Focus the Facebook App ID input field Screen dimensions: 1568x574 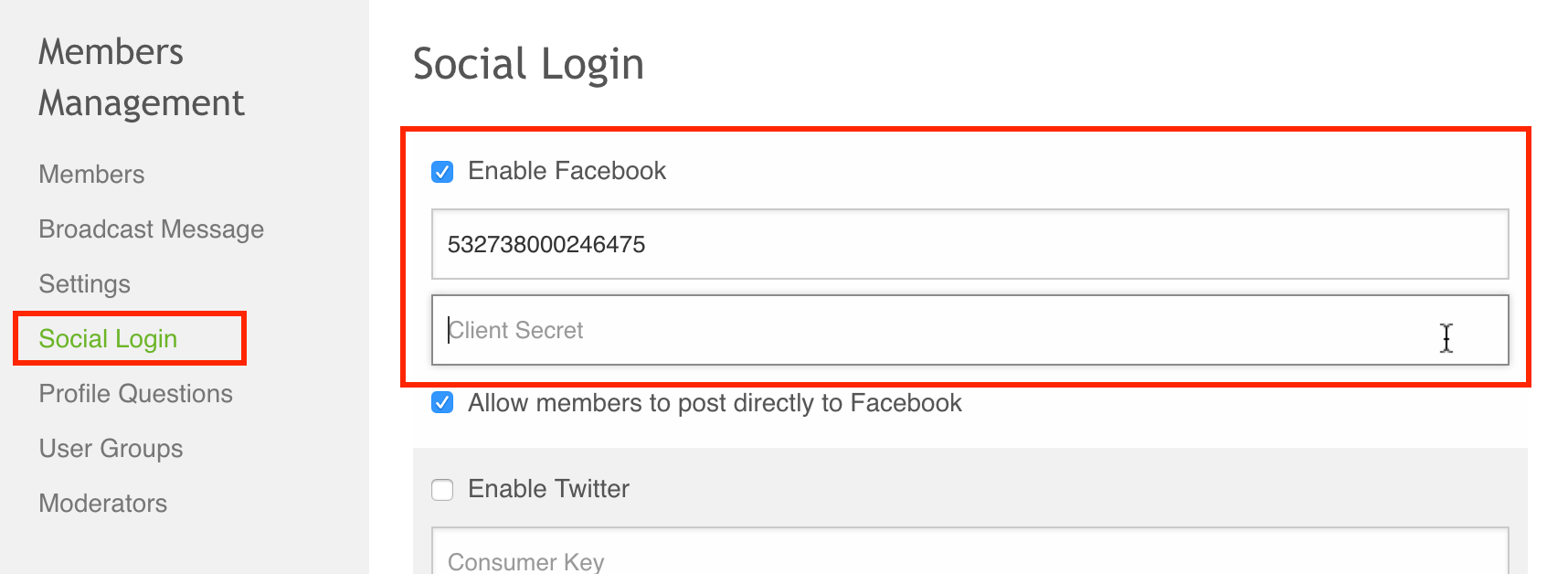[x=969, y=244]
